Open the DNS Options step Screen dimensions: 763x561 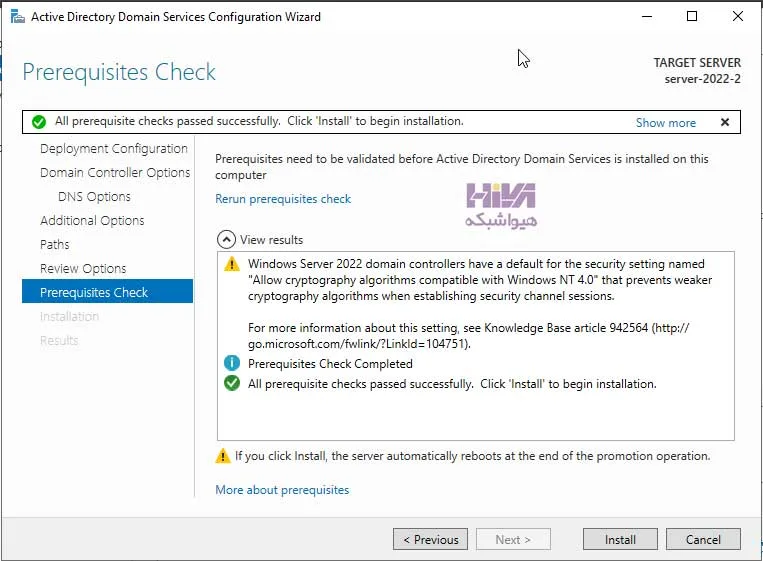tap(94, 197)
